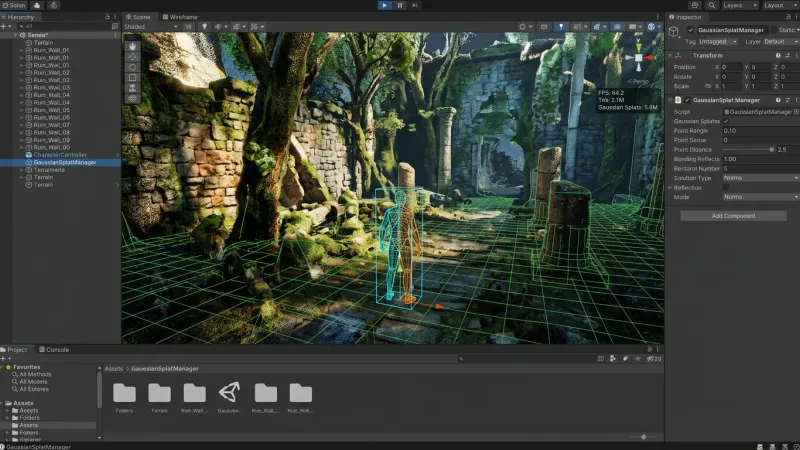Click the Add Component button
800x450 pixels.
[x=733, y=216]
